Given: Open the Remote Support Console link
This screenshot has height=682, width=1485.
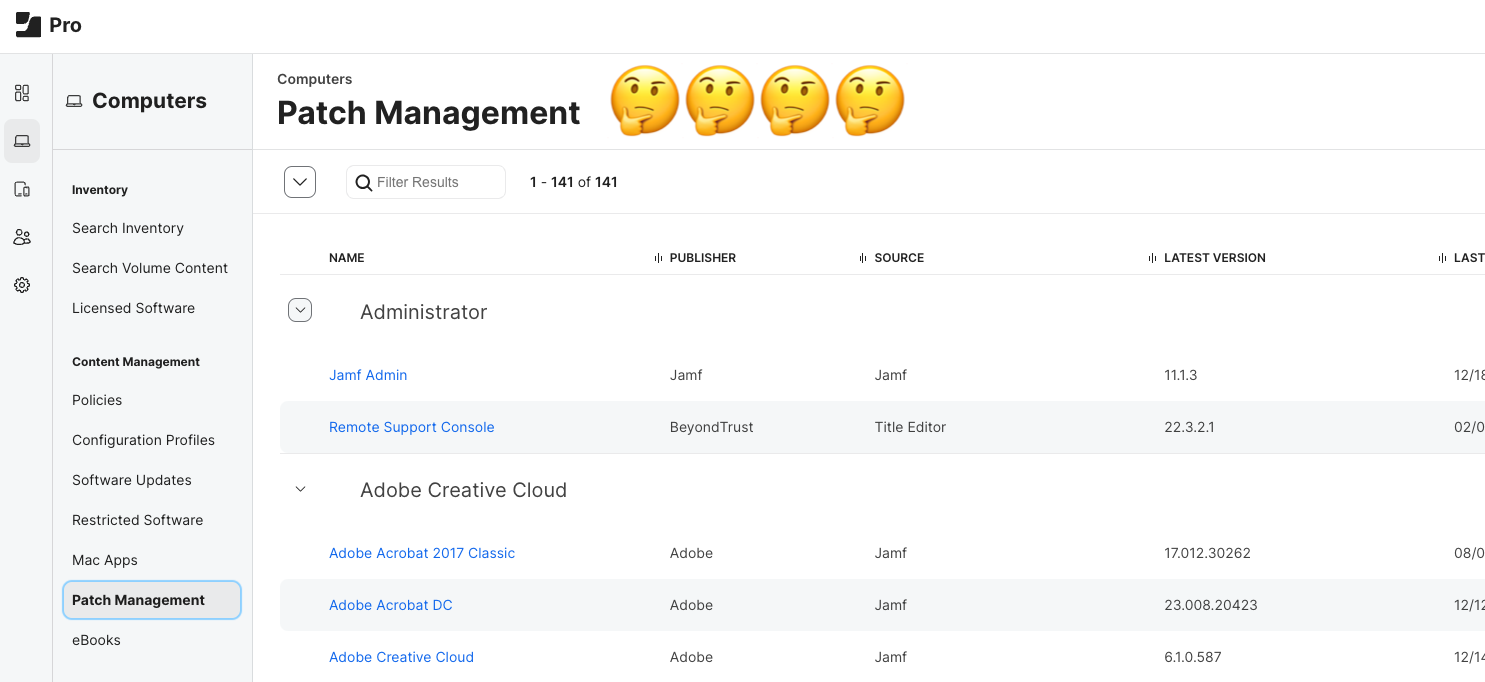Looking at the screenshot, I should pyautogui.click(x=411, y=427).
